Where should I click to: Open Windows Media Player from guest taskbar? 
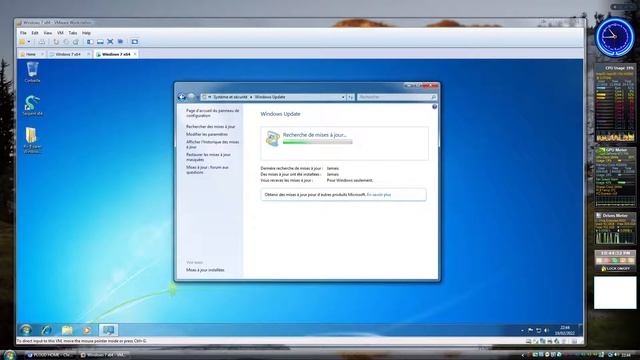[87, 330]
